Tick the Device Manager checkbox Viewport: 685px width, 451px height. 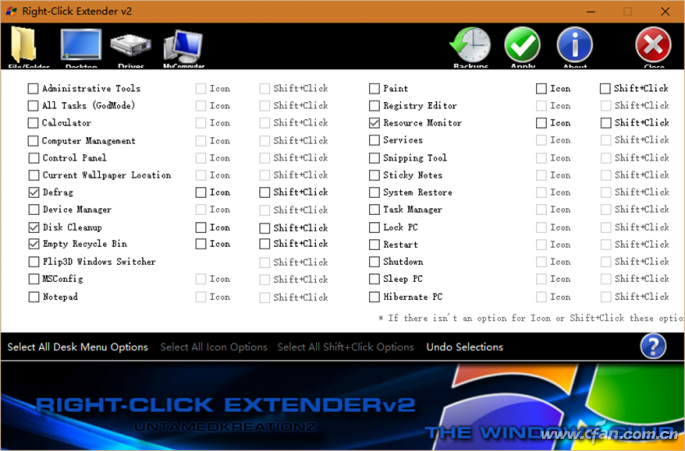(x=33, y=210)
